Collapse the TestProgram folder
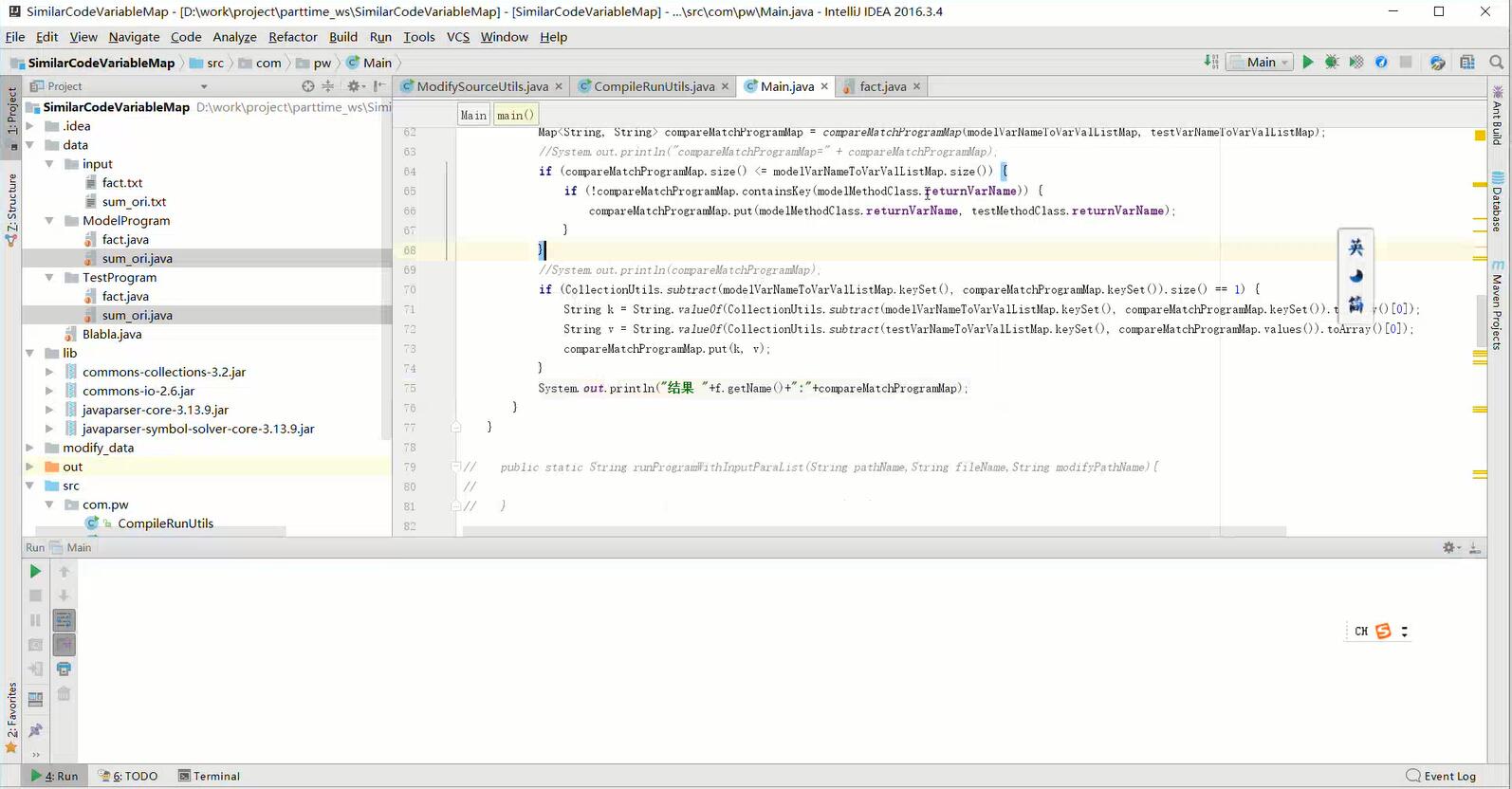The image size is (1512, 789). pyautogui.click(x=49, y=278)
